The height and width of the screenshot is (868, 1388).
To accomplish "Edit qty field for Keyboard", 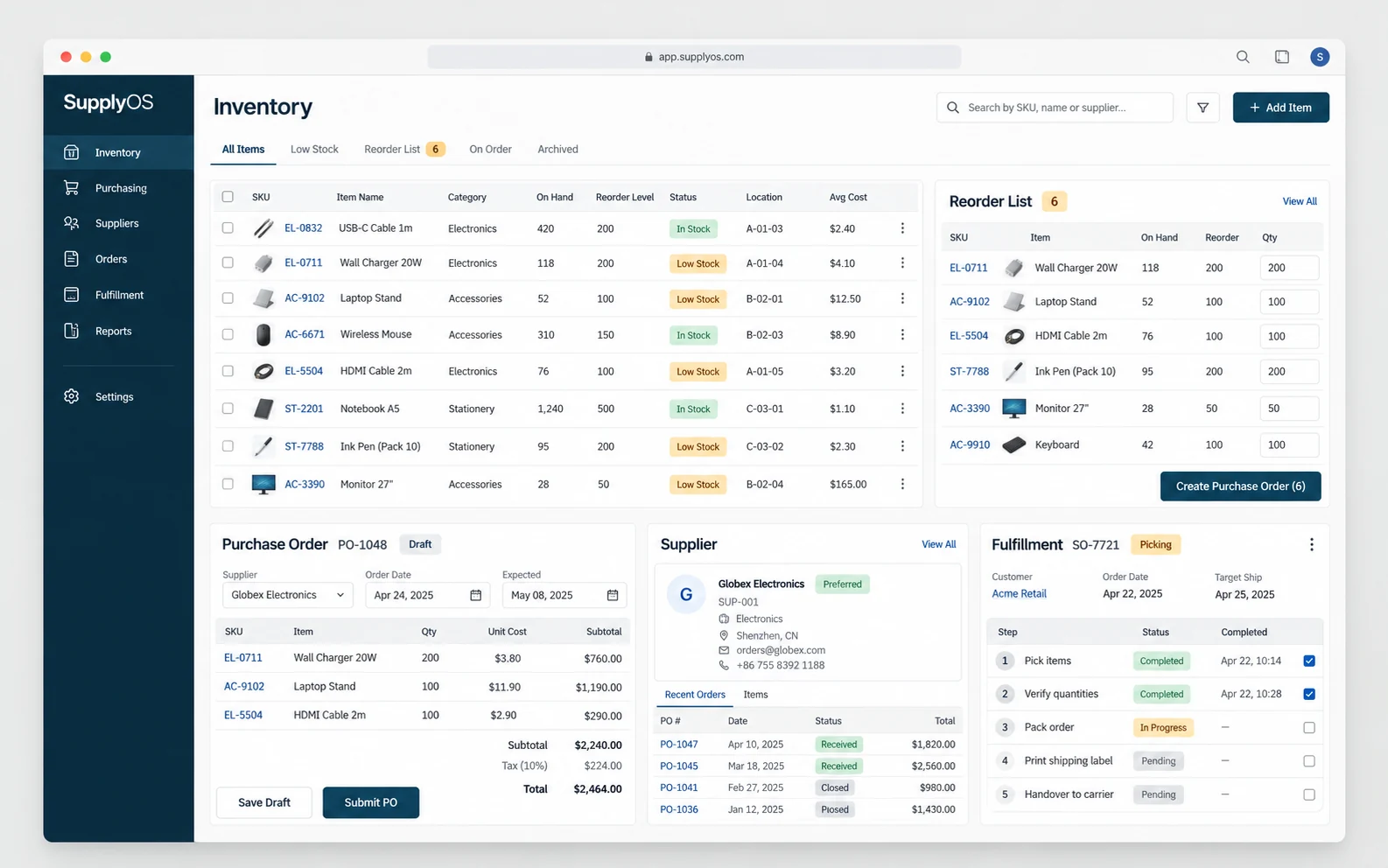I will (x=1289, y=444).
